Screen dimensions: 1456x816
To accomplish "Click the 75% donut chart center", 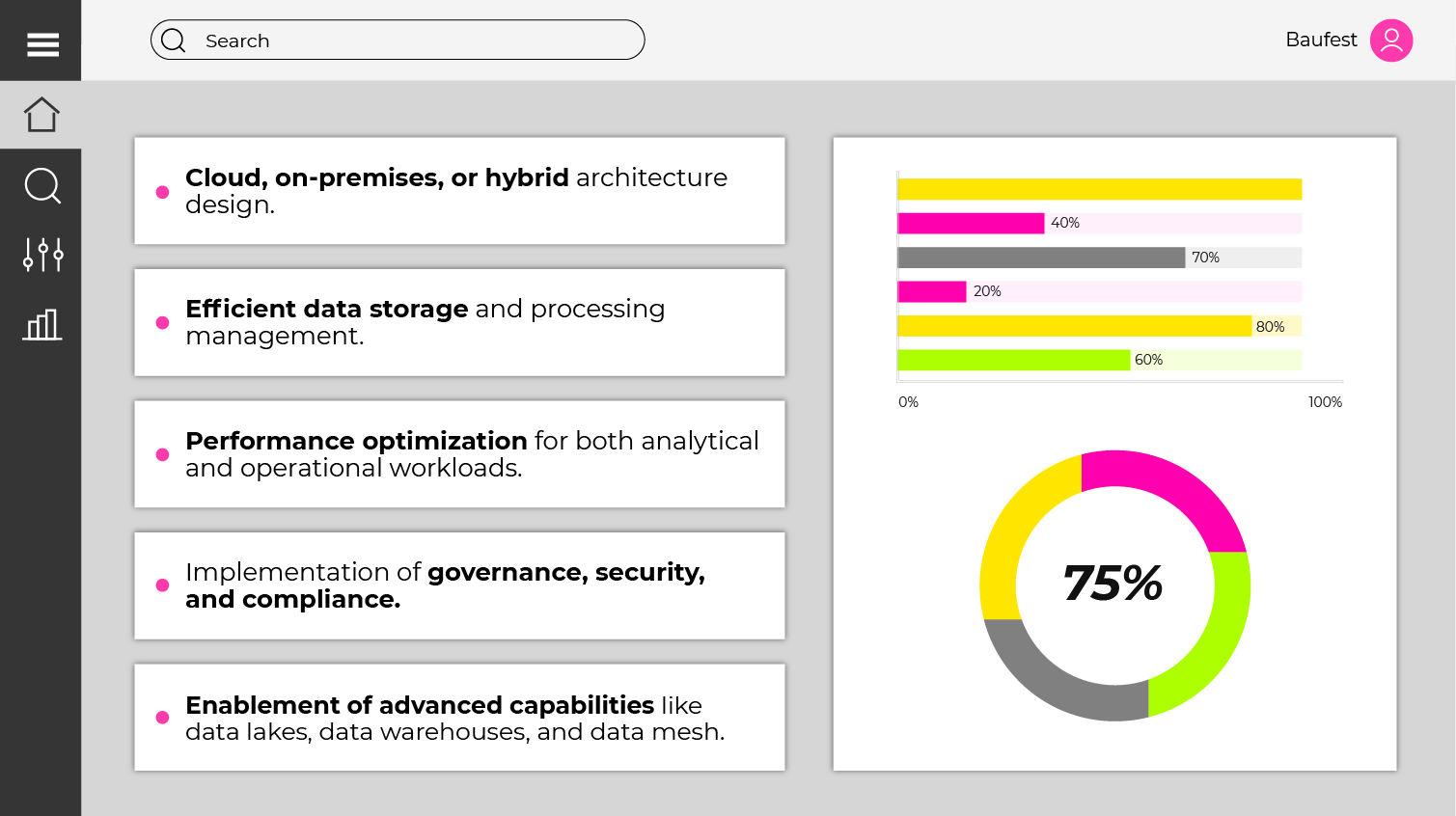I will [x=1114, y=585].
